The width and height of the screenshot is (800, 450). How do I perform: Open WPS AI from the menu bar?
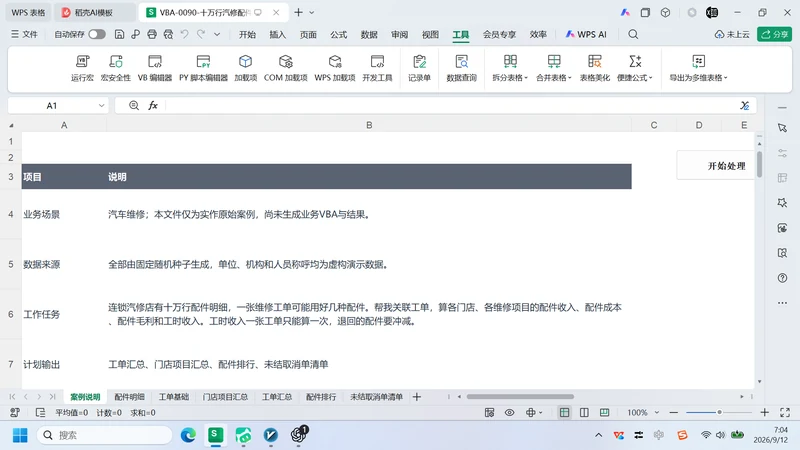pos(586,34)
